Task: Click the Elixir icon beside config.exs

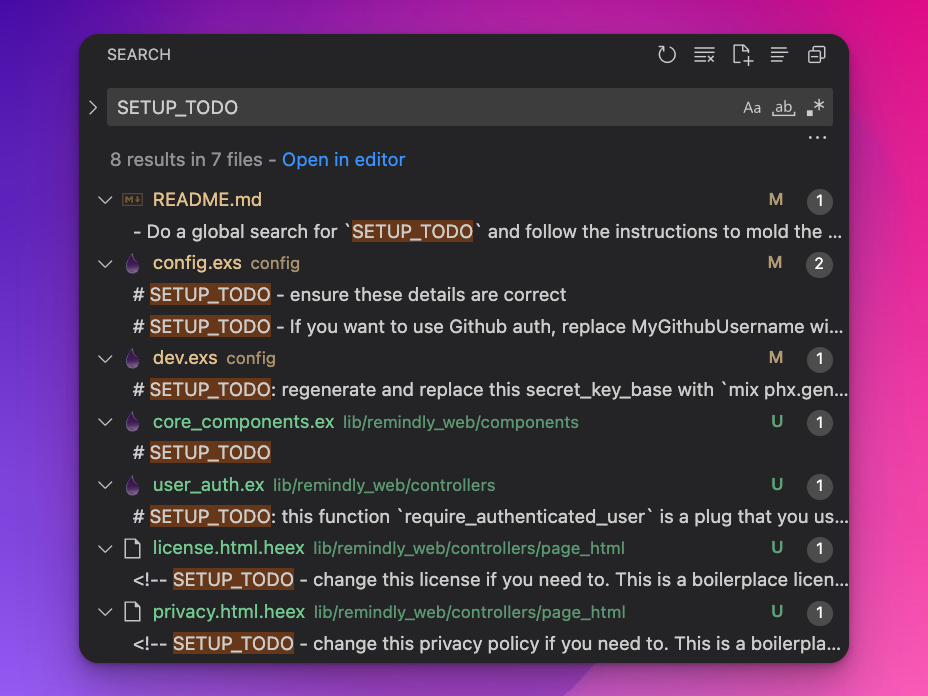Action: tap(132, 264)
